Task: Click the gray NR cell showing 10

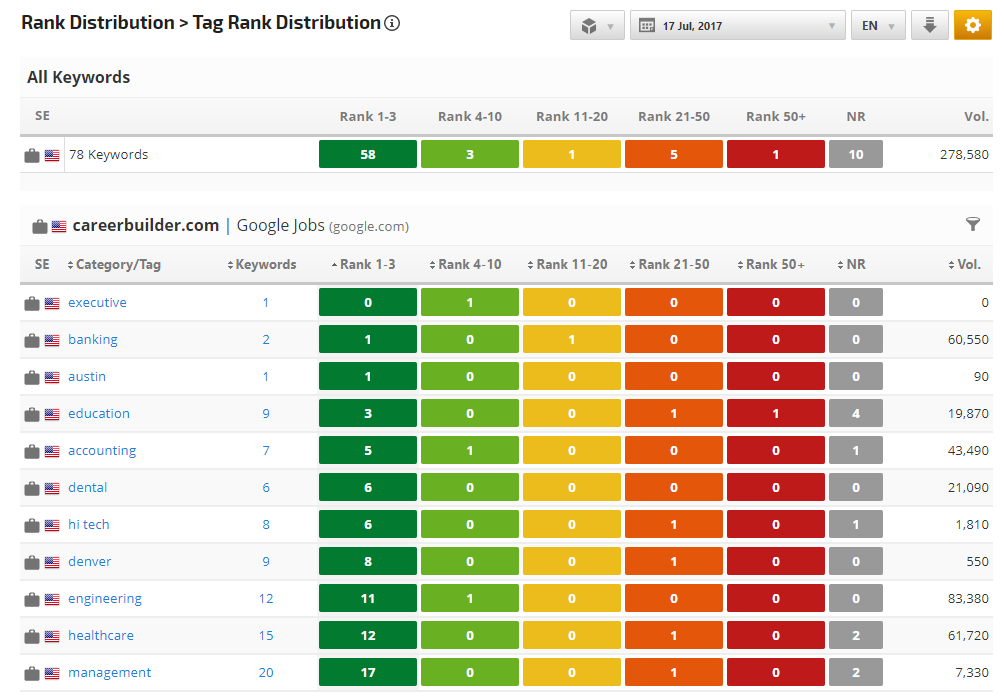Action: [x=855, y=155]
